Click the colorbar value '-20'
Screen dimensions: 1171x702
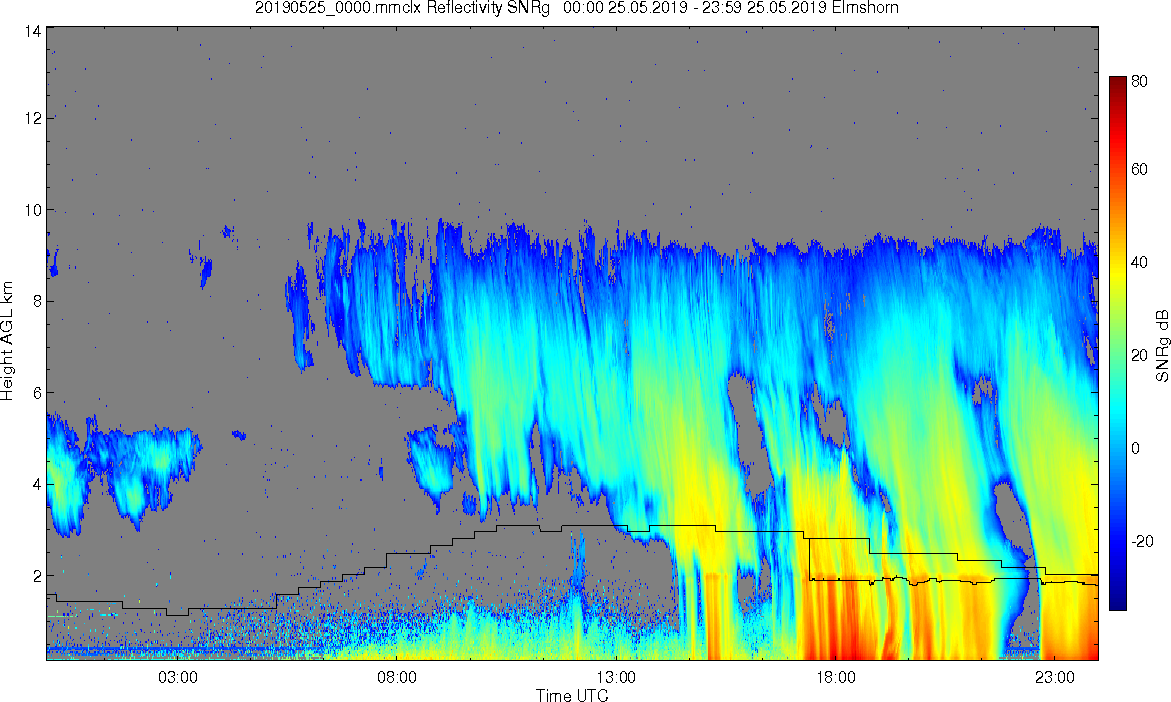(x=1142, y=541)
